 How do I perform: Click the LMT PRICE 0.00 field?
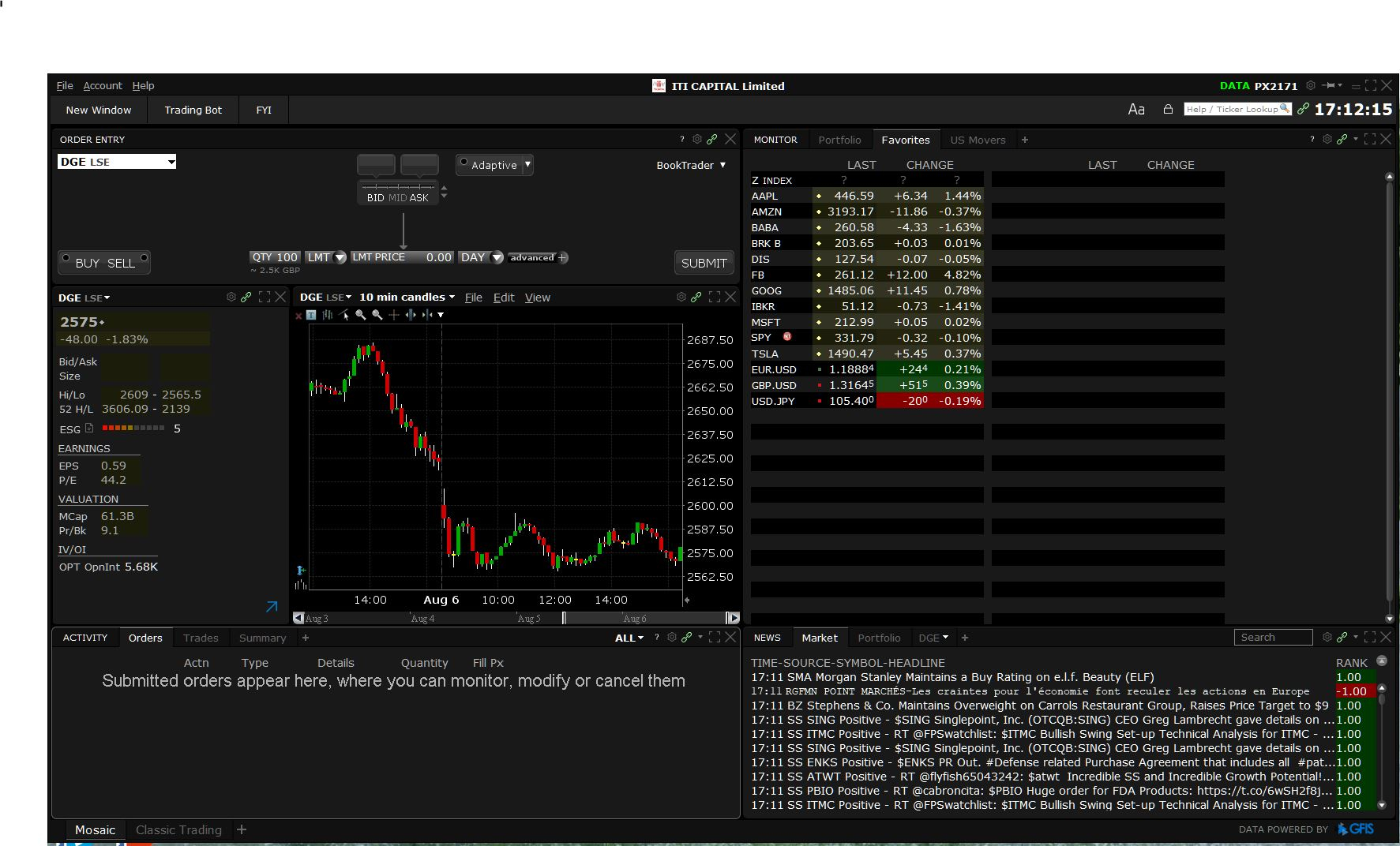403,257
